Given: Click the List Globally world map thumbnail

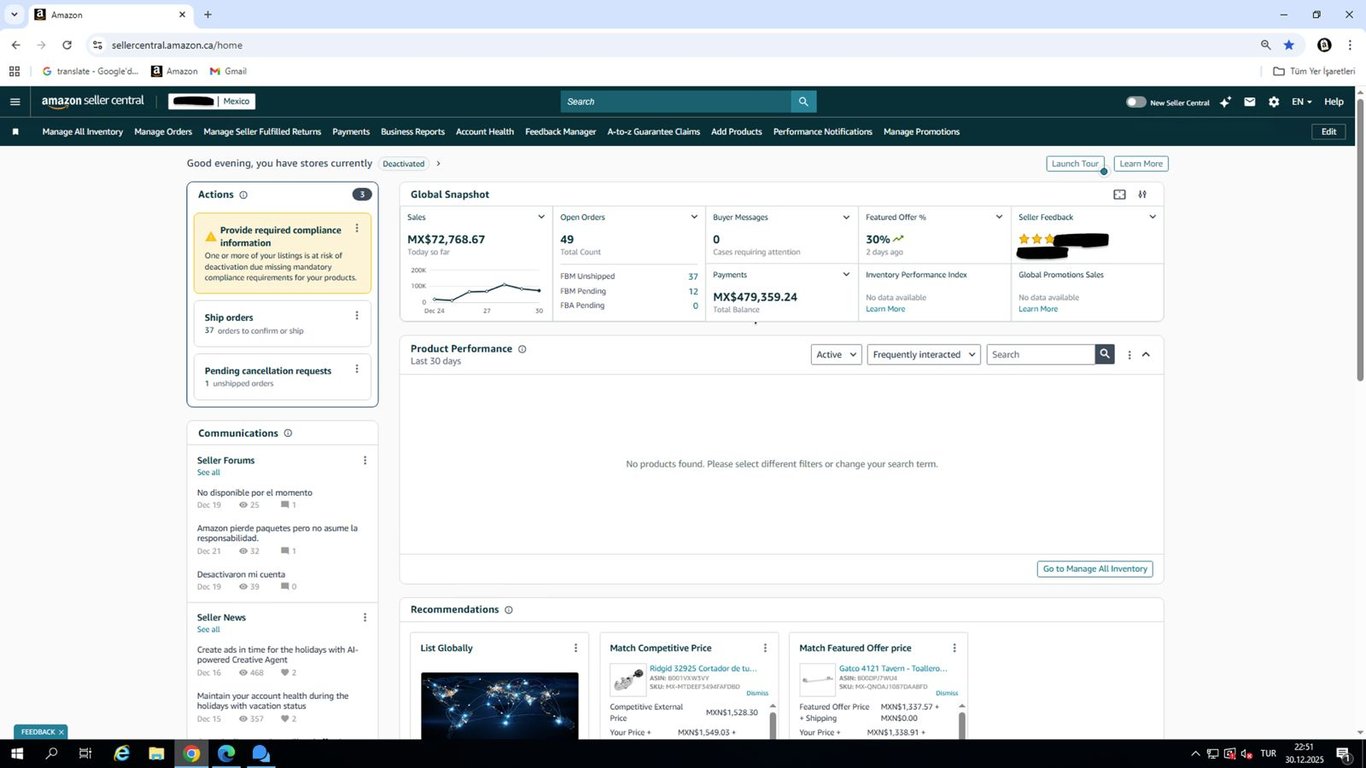Looking at the screenshot, I should [x=499, y=706].
